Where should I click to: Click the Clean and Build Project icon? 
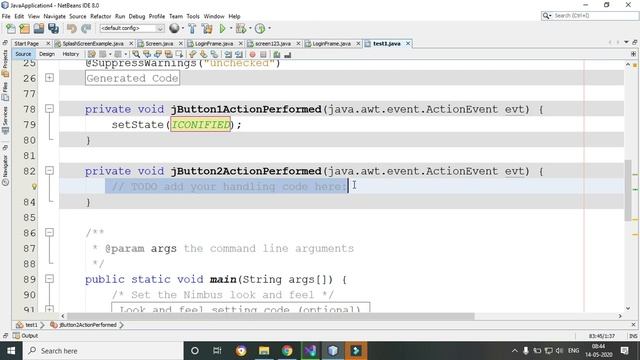tap(207, 29)
